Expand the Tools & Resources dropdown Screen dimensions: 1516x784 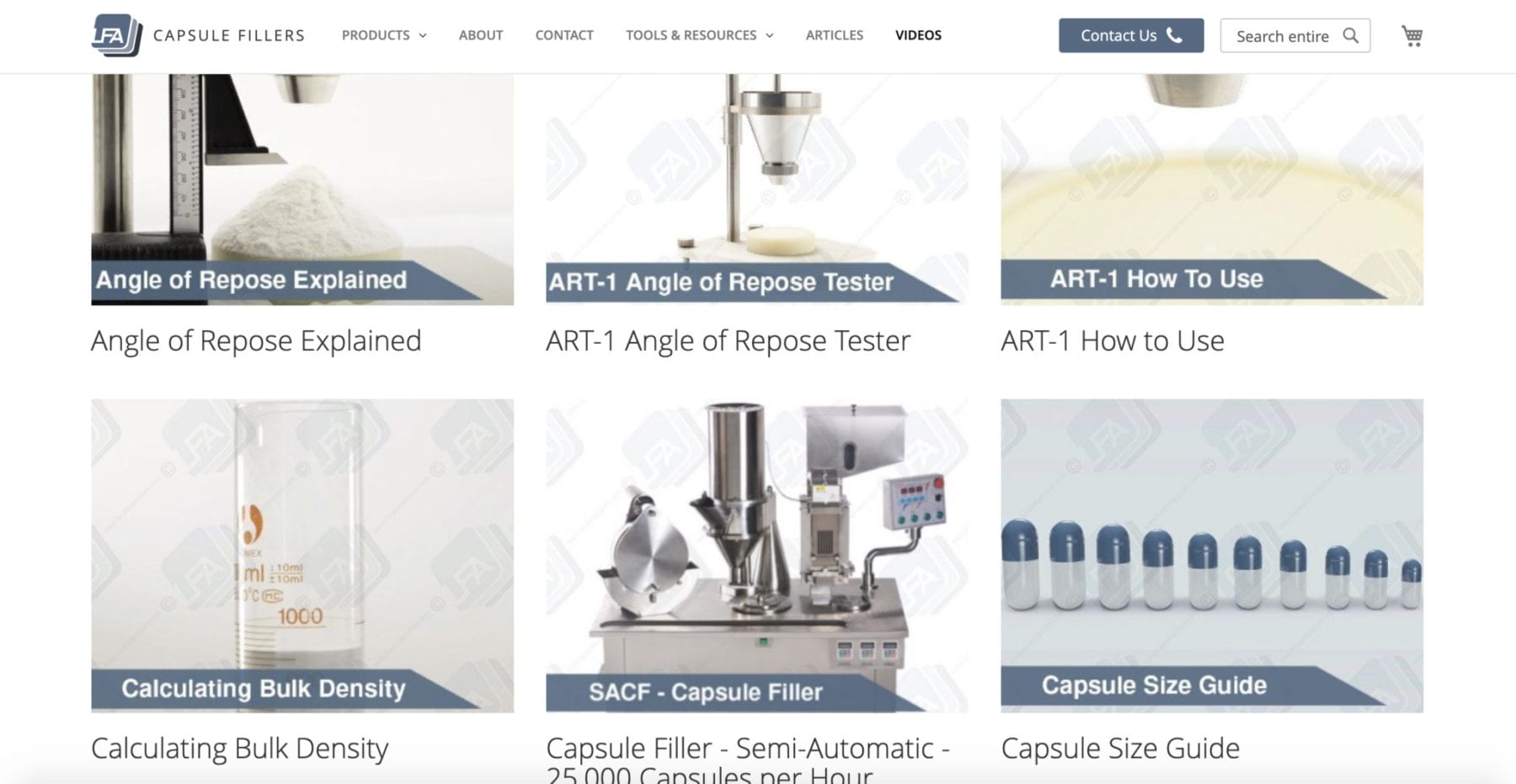699,35
